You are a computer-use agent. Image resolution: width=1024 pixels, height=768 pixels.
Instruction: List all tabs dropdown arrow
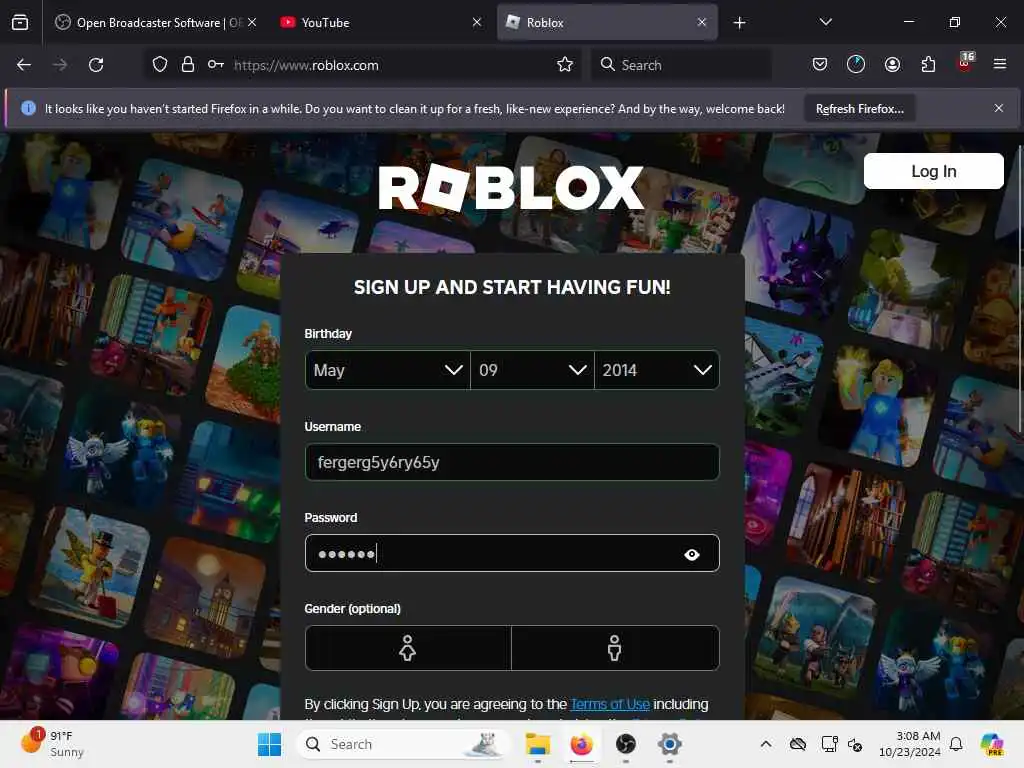(x=825, y=22)
